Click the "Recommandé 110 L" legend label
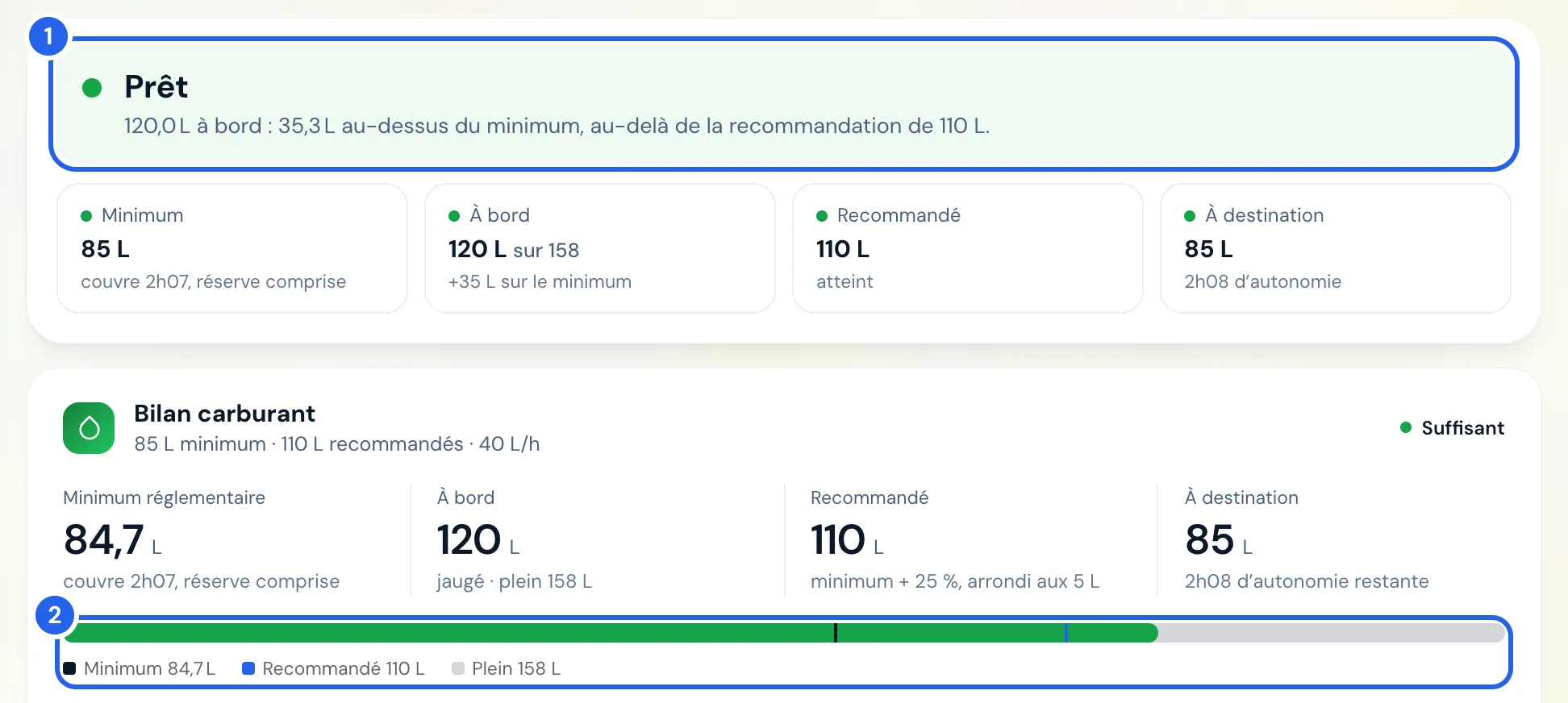 (x=344, y=668)
